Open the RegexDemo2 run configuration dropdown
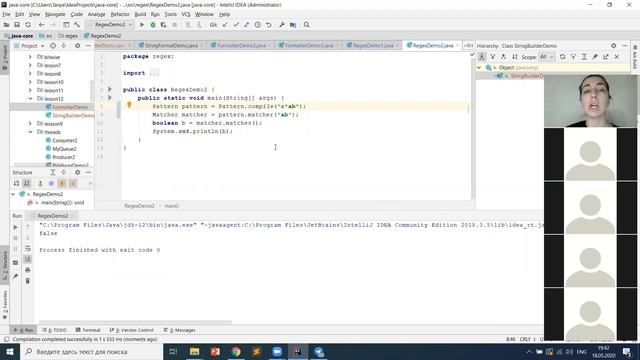 click(x=110, y=25)
